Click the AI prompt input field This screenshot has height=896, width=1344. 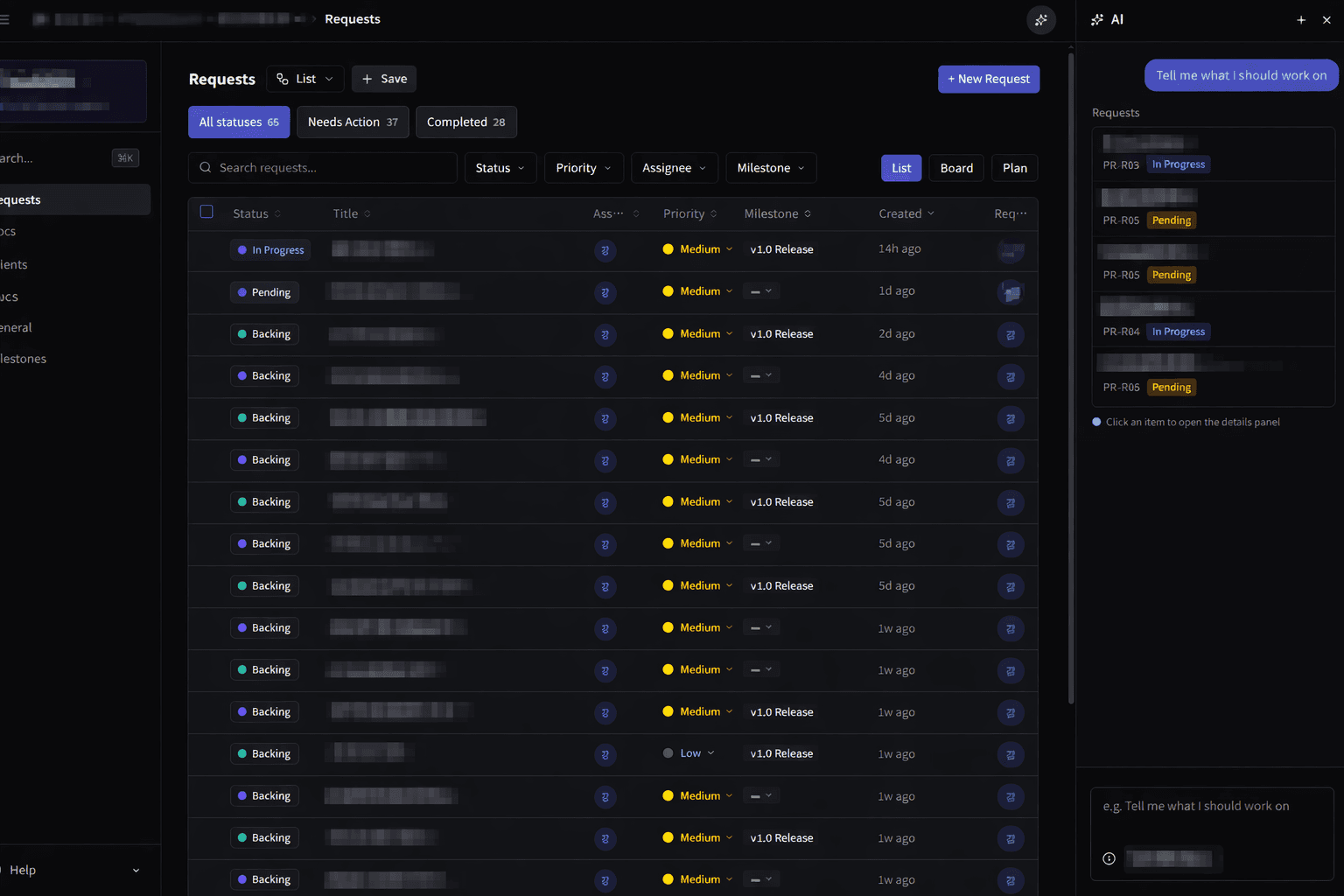coord(1211,807)
